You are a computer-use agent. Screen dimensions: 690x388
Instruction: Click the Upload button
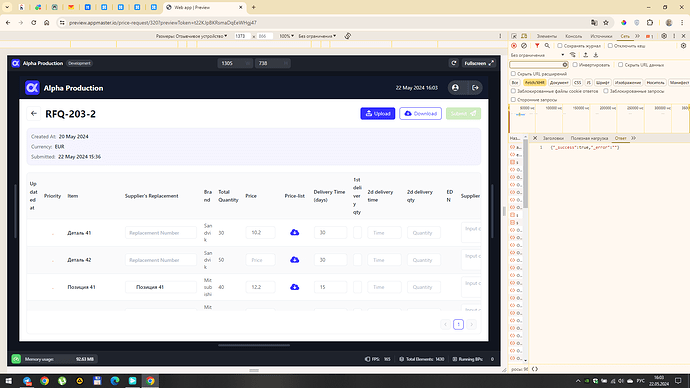(378, 113)
